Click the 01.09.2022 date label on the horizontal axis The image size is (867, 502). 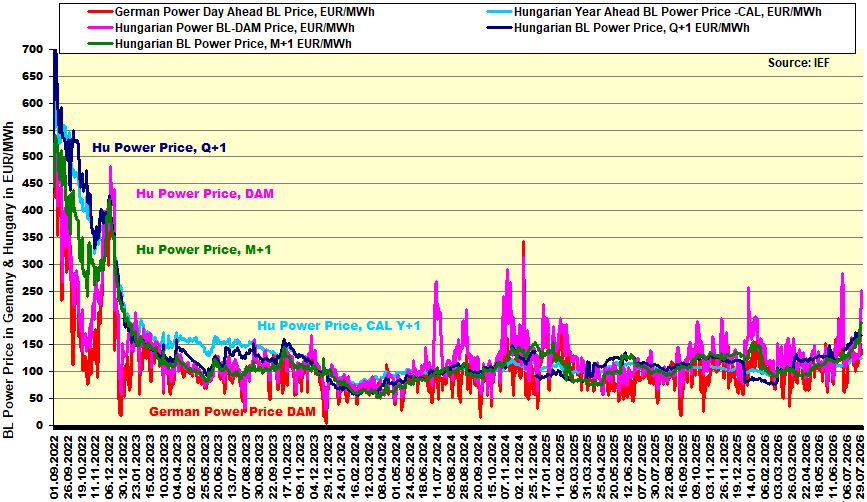tap(54, 467)
